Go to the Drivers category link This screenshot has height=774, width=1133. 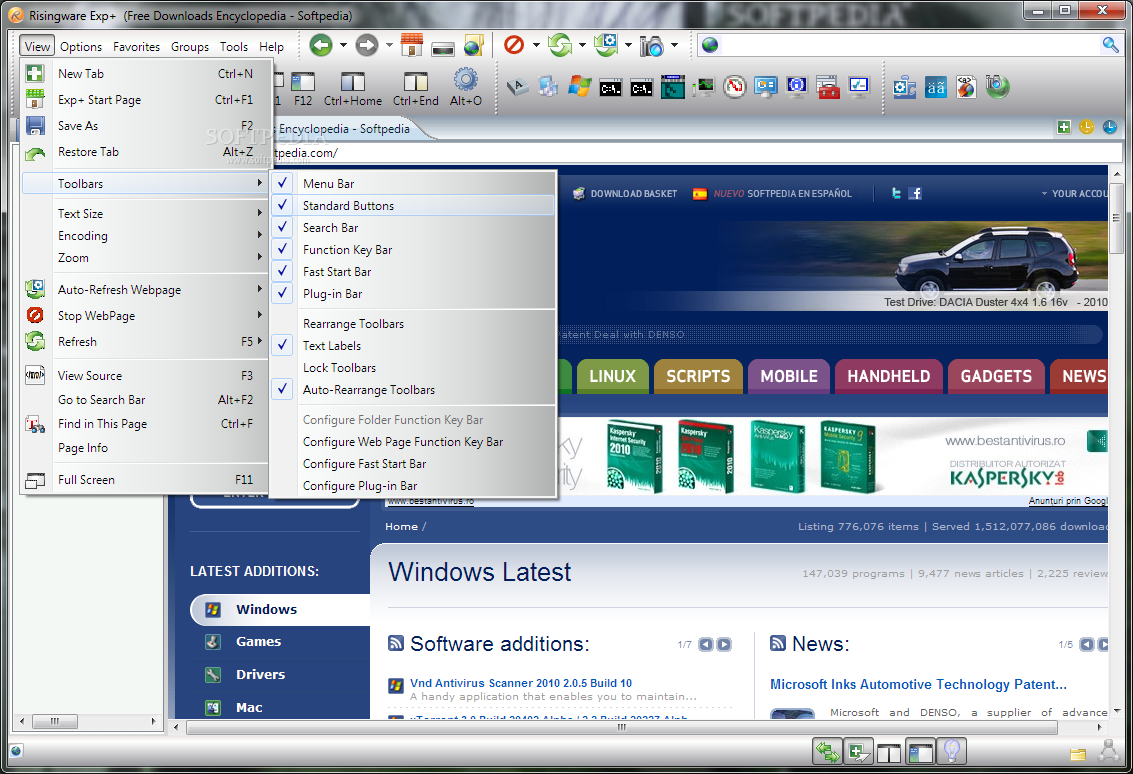click(260, 674)
